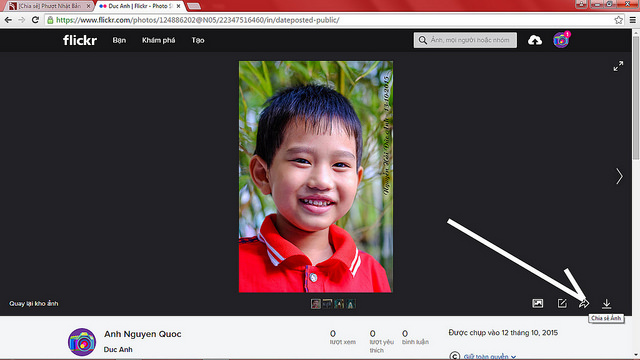Click the Flickr search field

465,40
